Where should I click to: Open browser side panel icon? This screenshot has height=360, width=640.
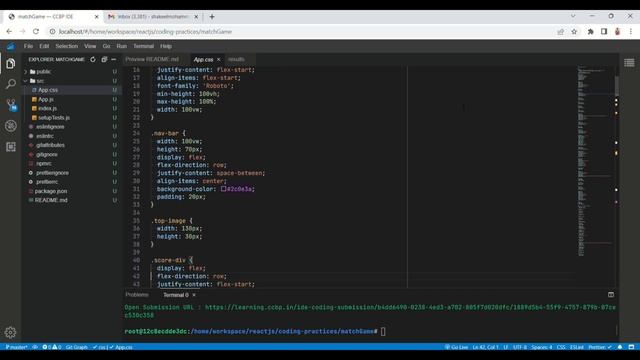(604, 31)
